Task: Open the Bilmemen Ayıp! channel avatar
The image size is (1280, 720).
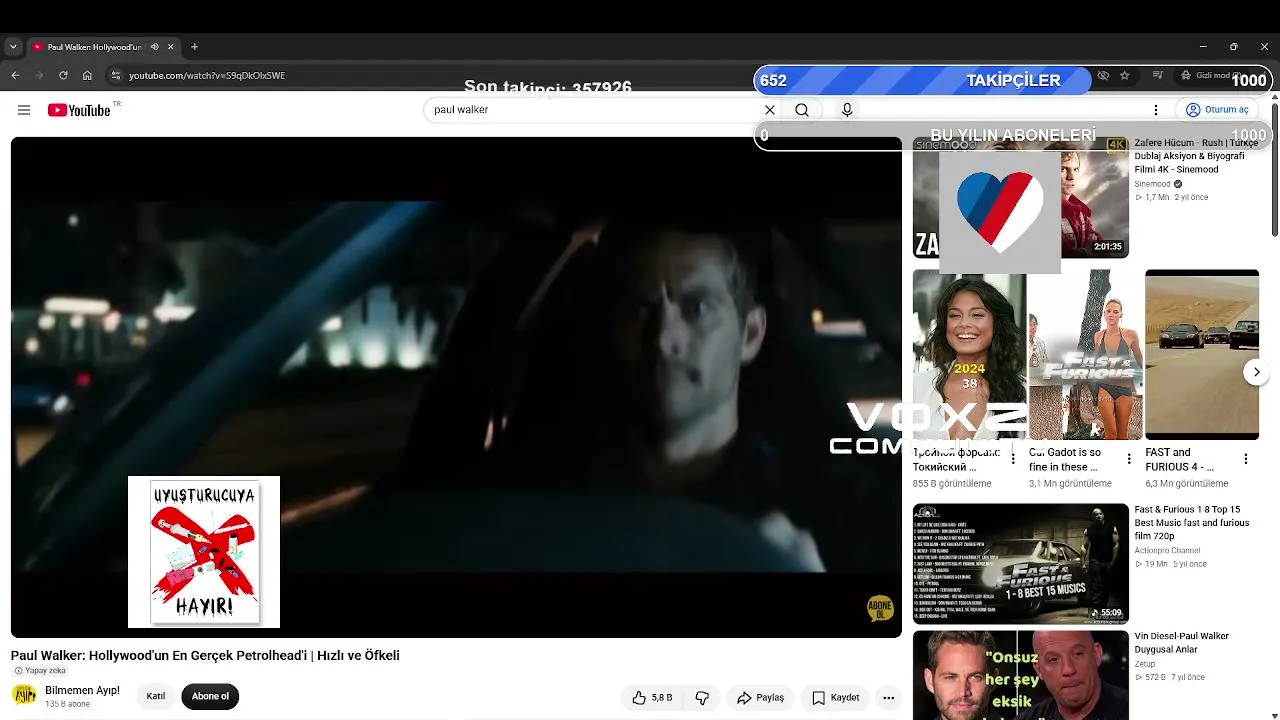Action: 24,696
